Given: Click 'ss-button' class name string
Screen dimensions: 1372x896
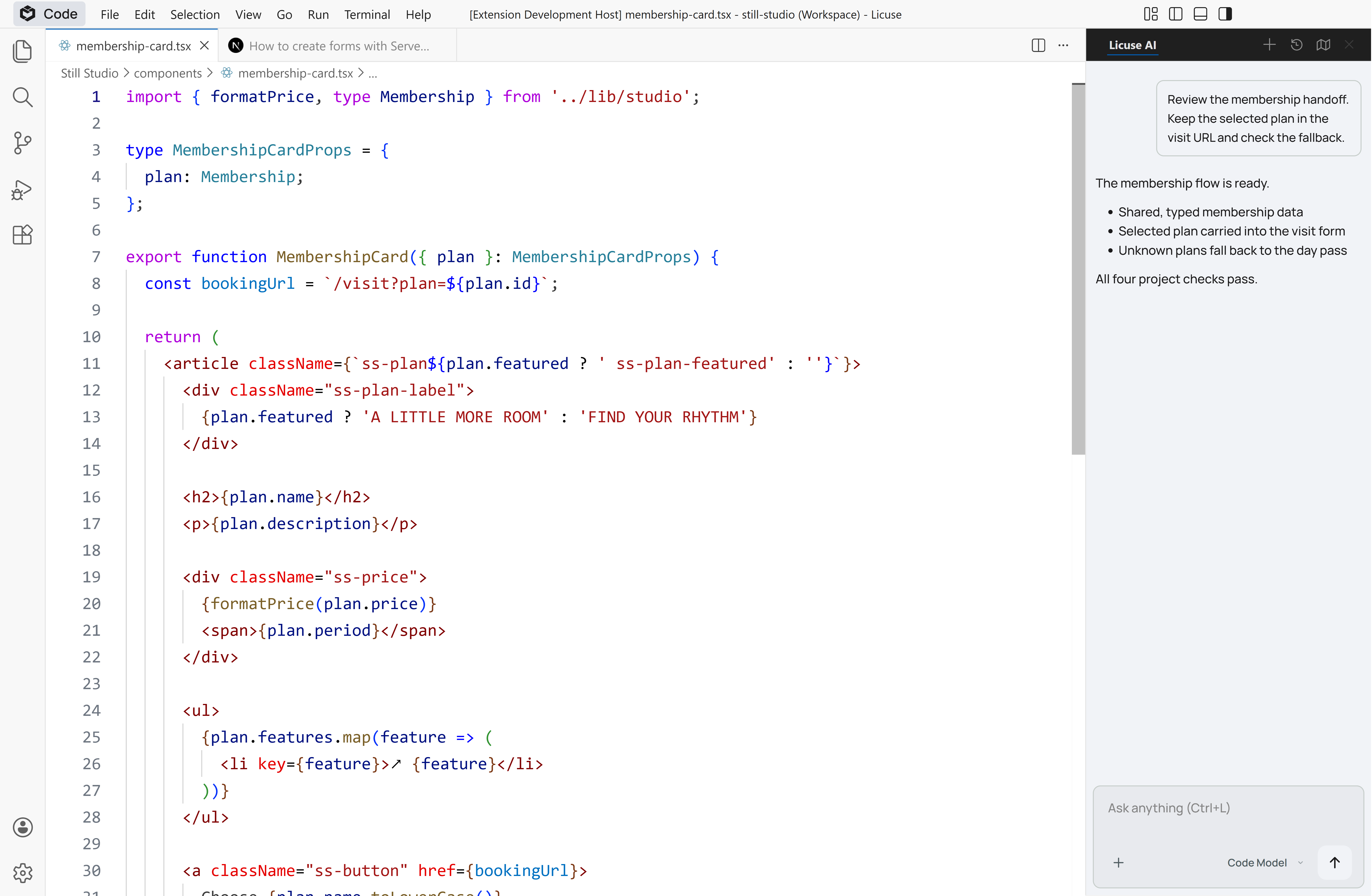Looking at the screenshot, I should pos(357,871).
